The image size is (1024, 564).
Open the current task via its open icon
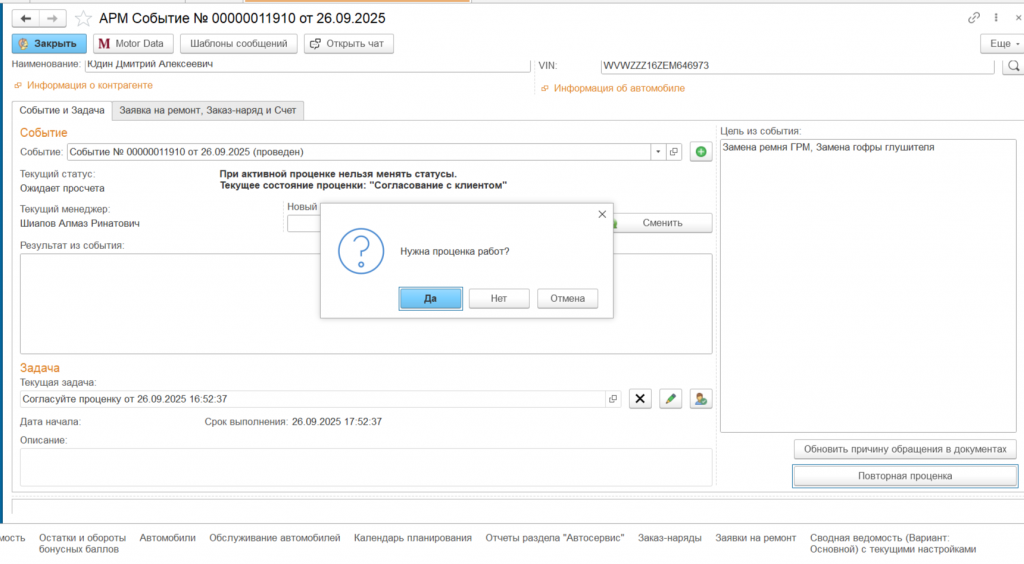(614, 399)
